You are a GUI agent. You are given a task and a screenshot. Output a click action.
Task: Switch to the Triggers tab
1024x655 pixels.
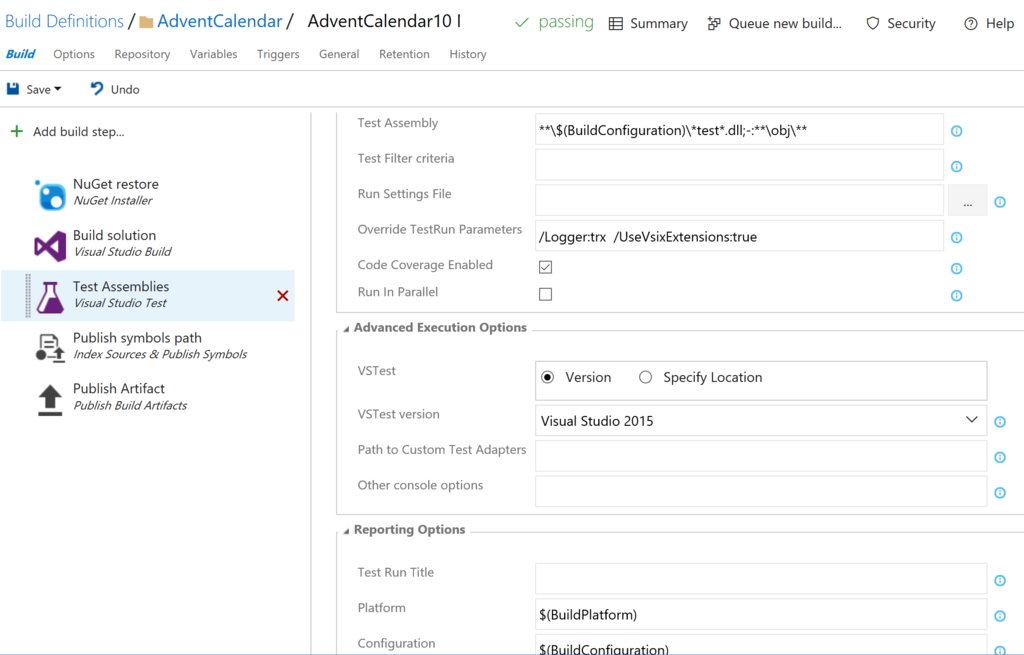pyautogui.click(x=278, y=54)
